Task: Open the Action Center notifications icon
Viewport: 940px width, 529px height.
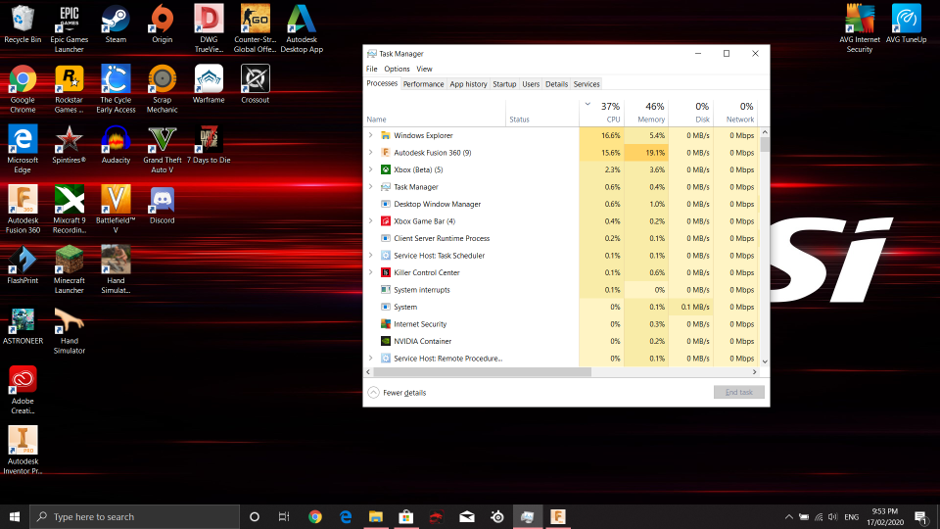Action: (921, 516)
